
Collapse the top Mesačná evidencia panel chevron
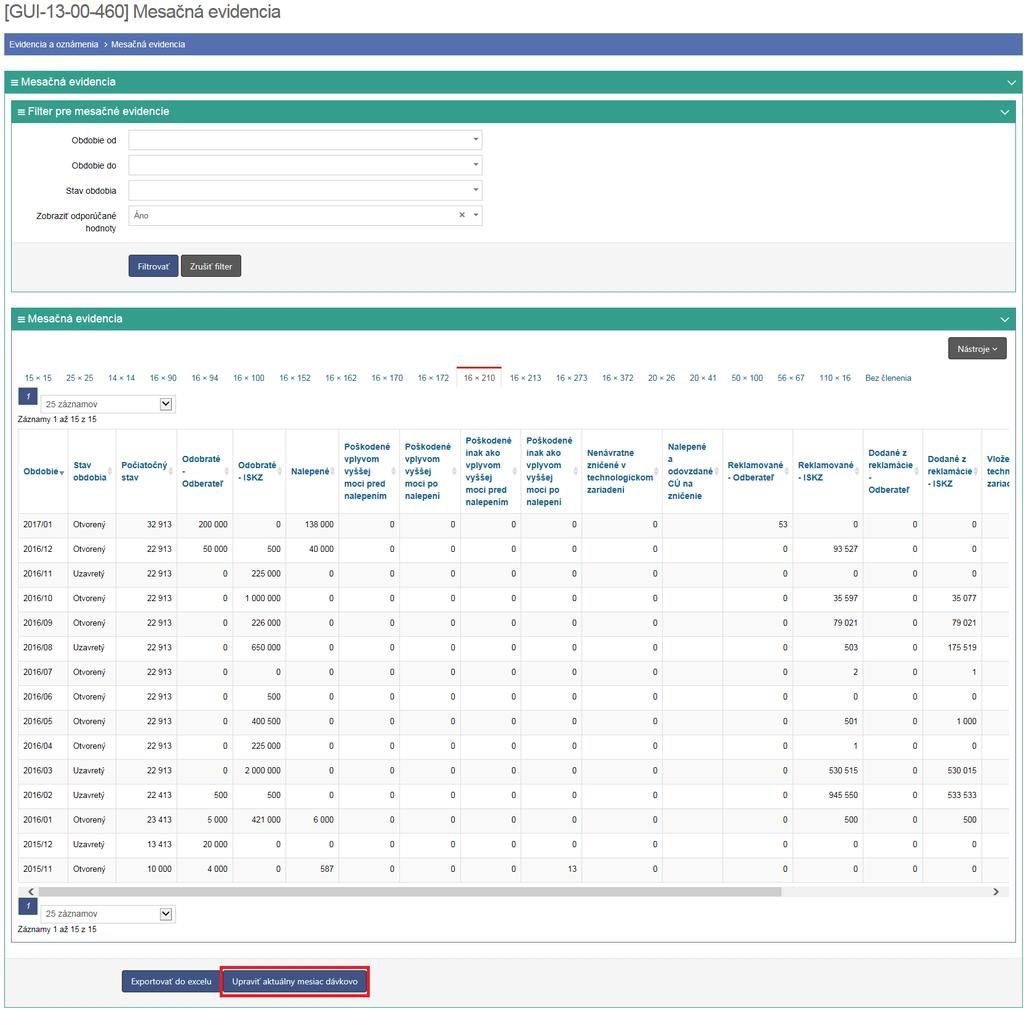pos(1011,82)
